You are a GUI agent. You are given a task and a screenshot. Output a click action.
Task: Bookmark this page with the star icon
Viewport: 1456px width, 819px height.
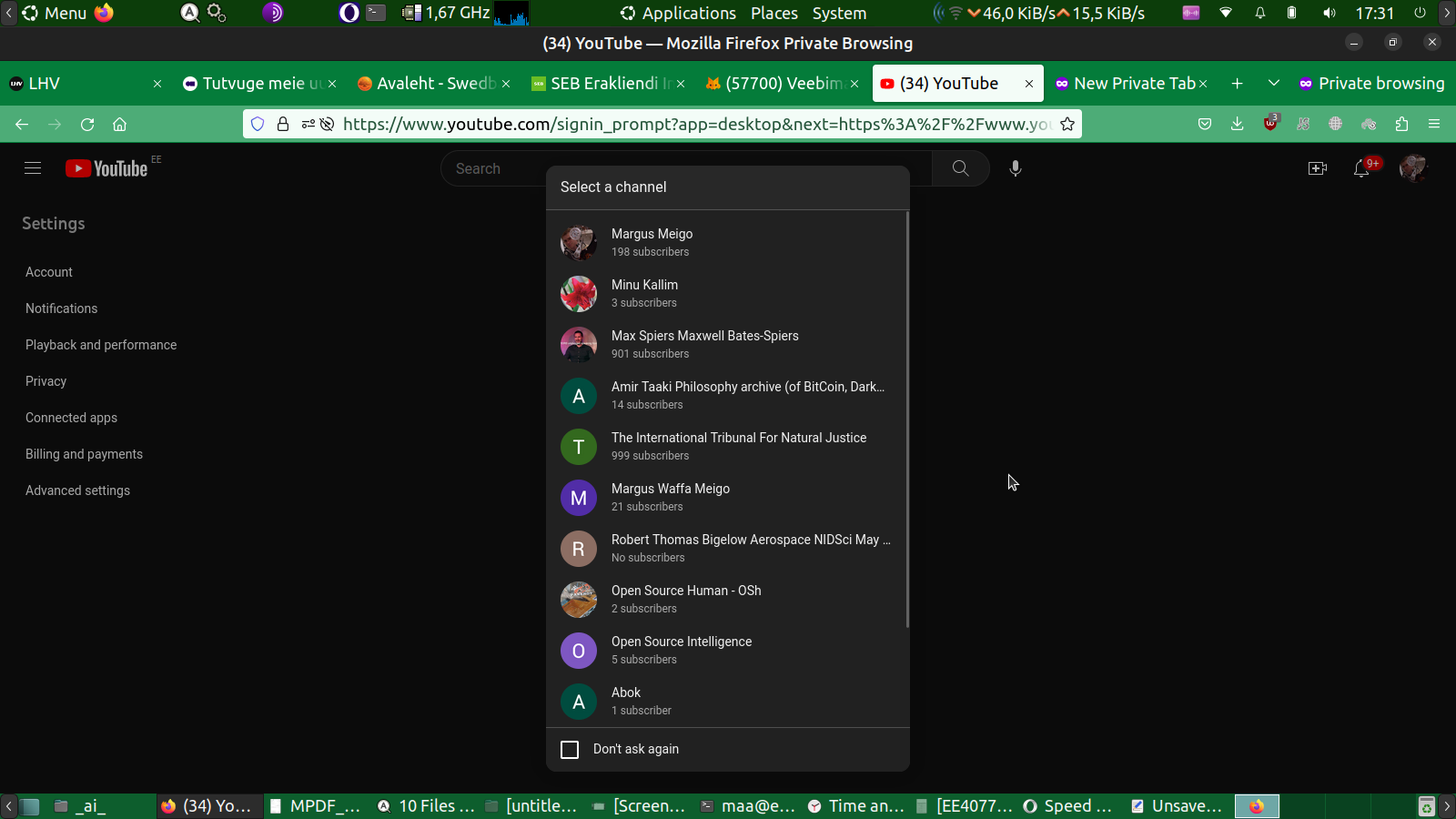[x=1067, y=125]
